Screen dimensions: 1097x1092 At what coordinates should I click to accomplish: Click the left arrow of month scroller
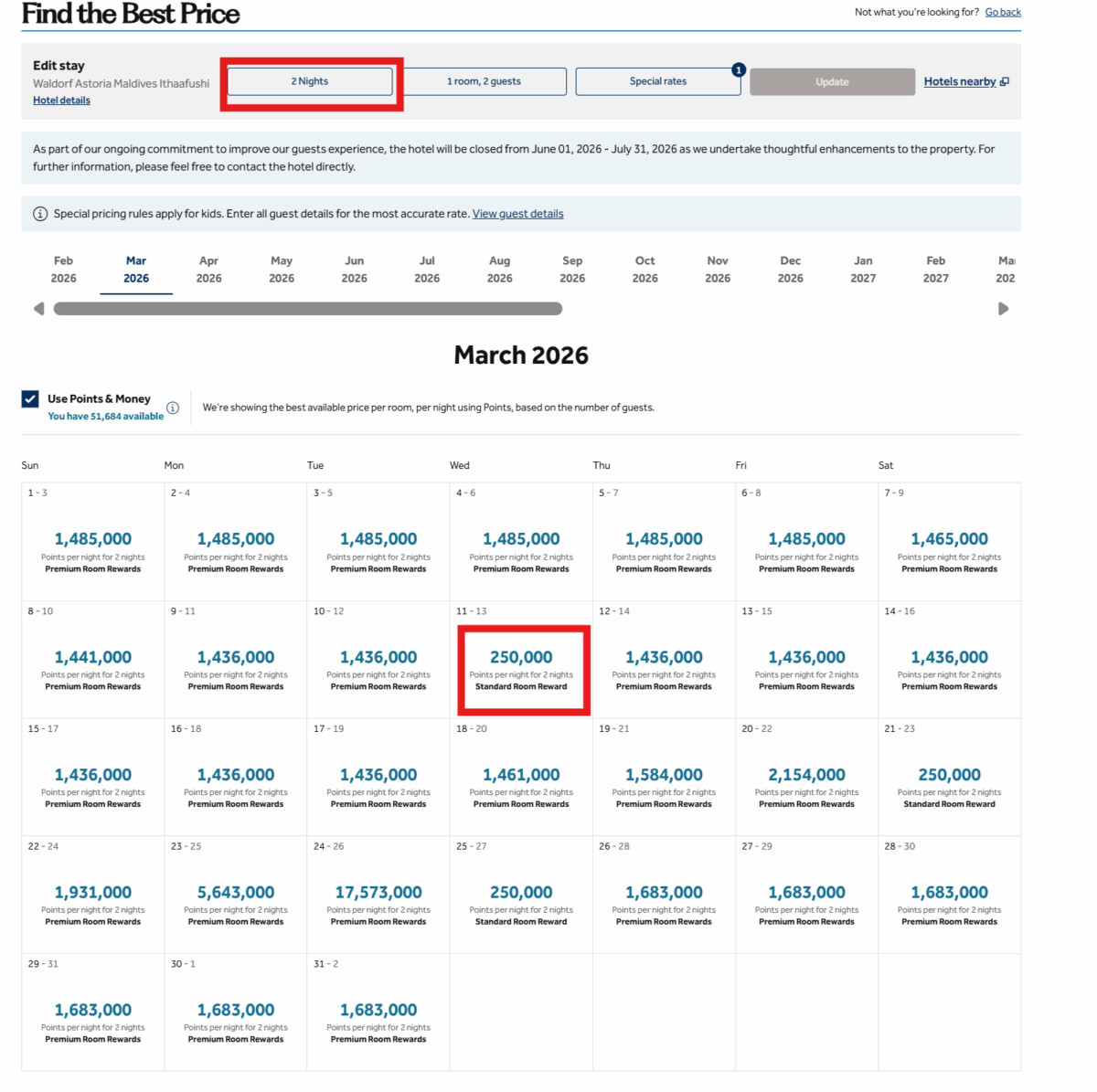point(38,309)
